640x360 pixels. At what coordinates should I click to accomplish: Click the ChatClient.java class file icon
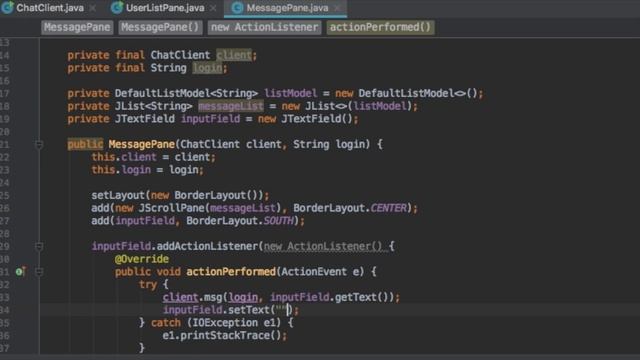click(7, 7)
